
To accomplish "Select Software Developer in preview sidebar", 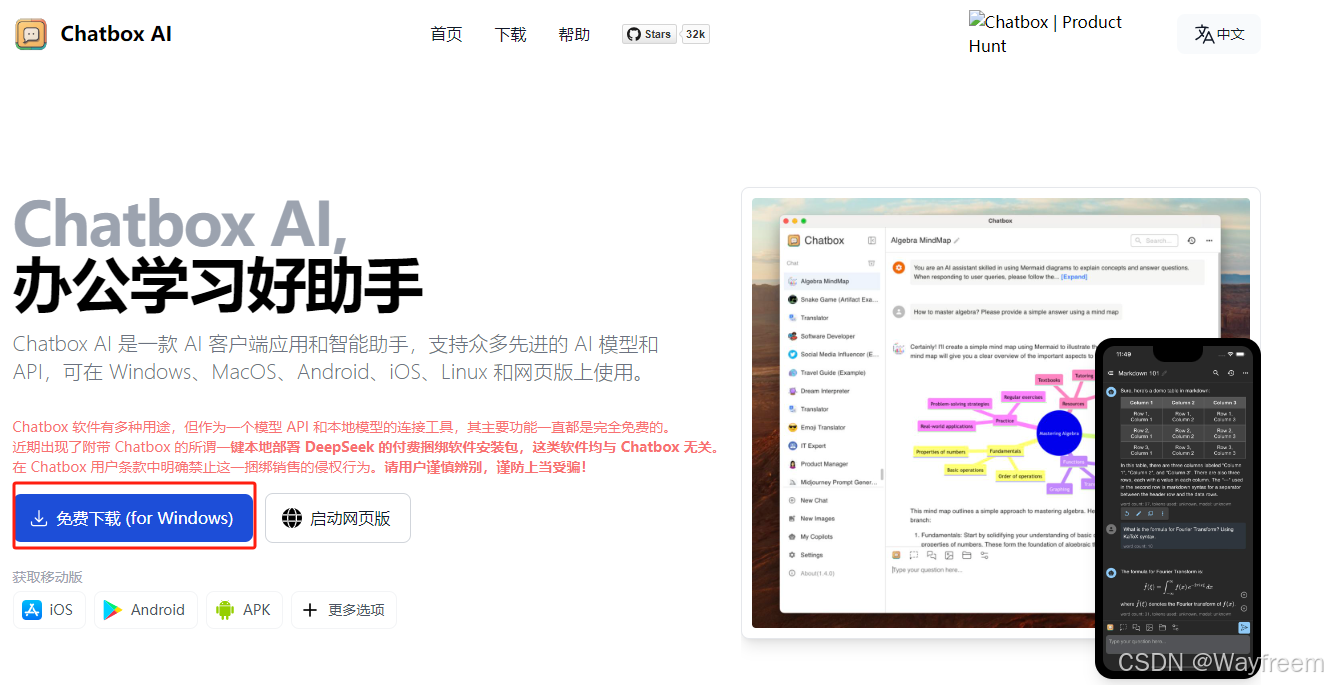I will click(832, 336).
